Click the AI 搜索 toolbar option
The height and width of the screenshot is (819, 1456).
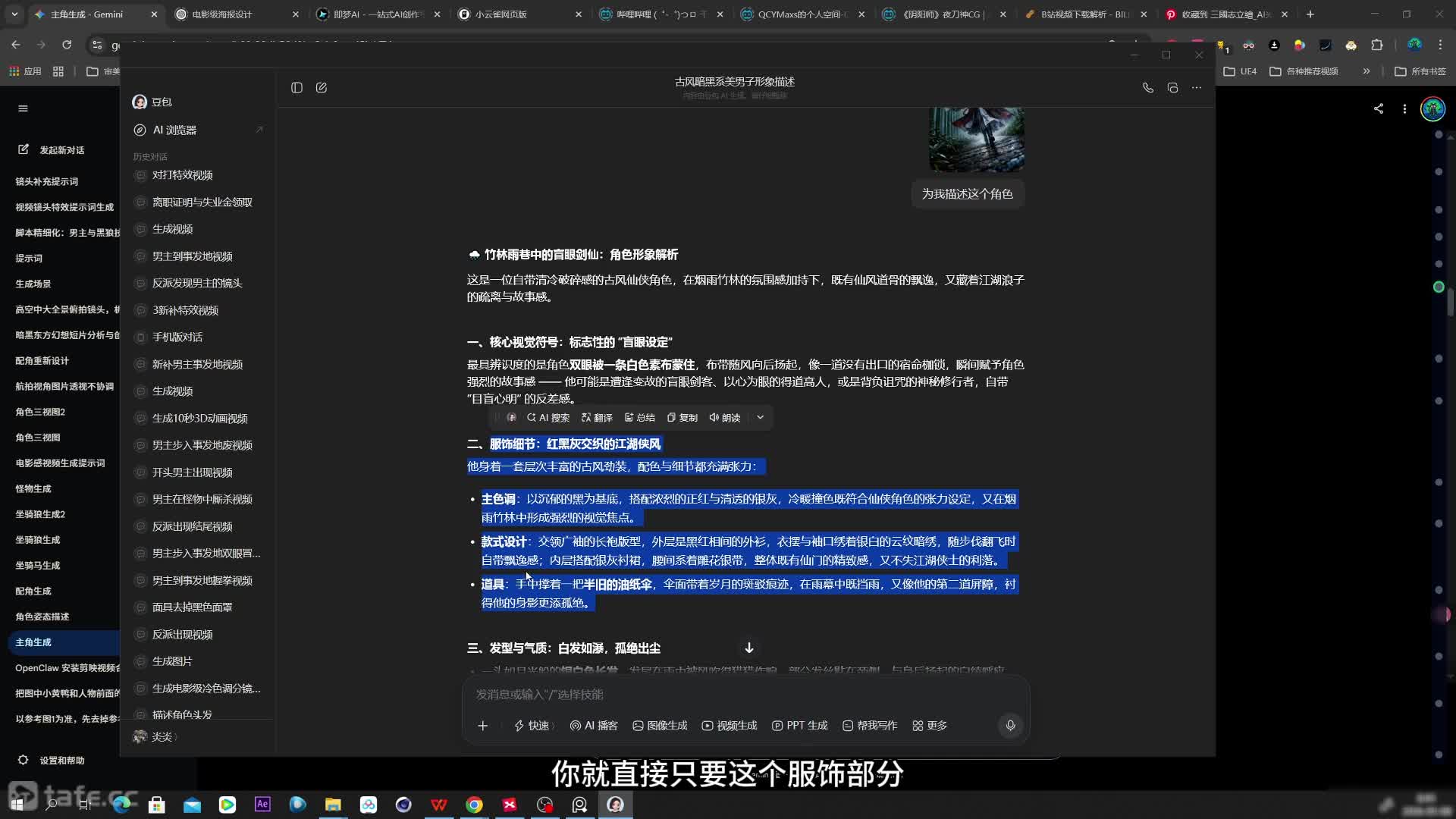(x=548, y=418)
